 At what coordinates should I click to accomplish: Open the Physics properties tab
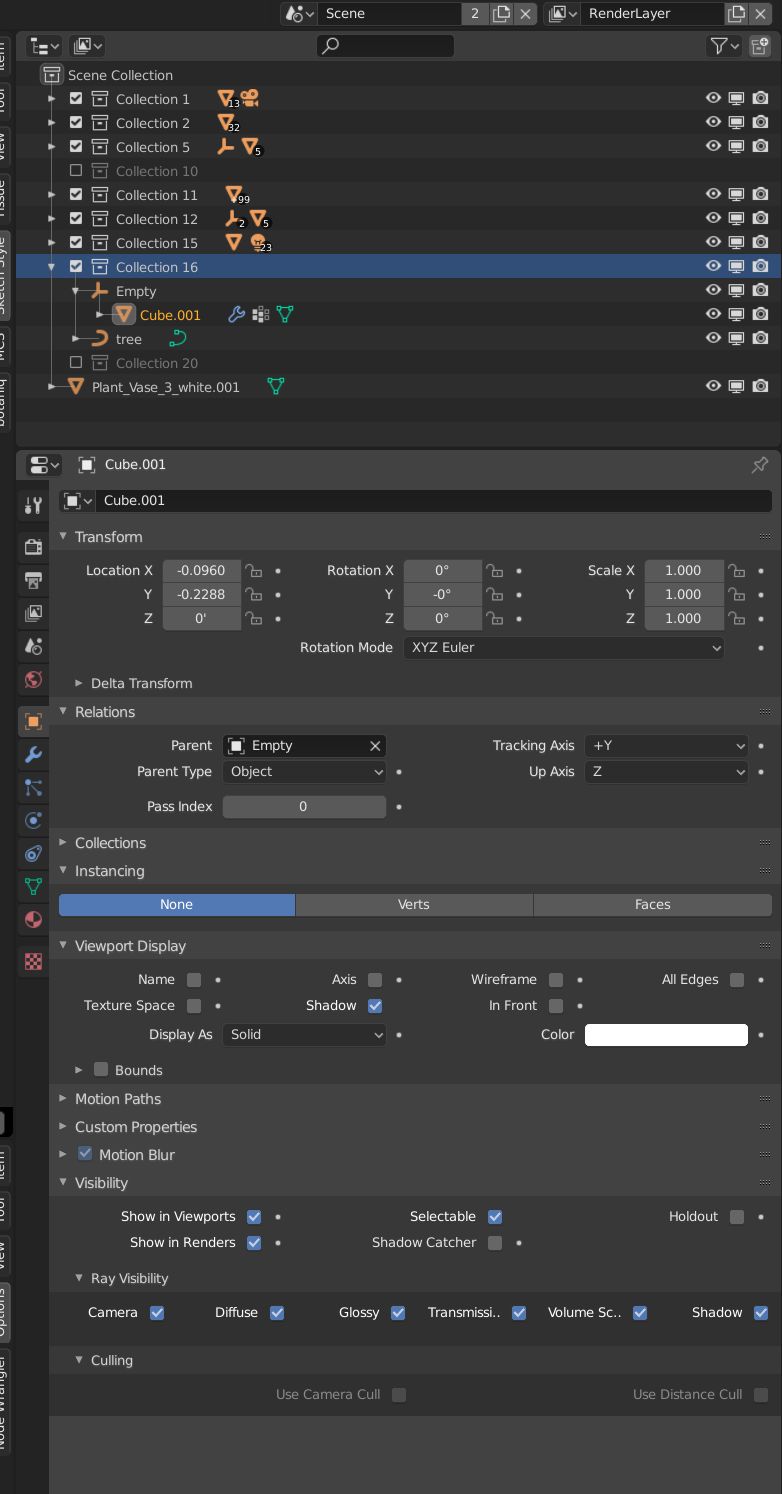33,820
